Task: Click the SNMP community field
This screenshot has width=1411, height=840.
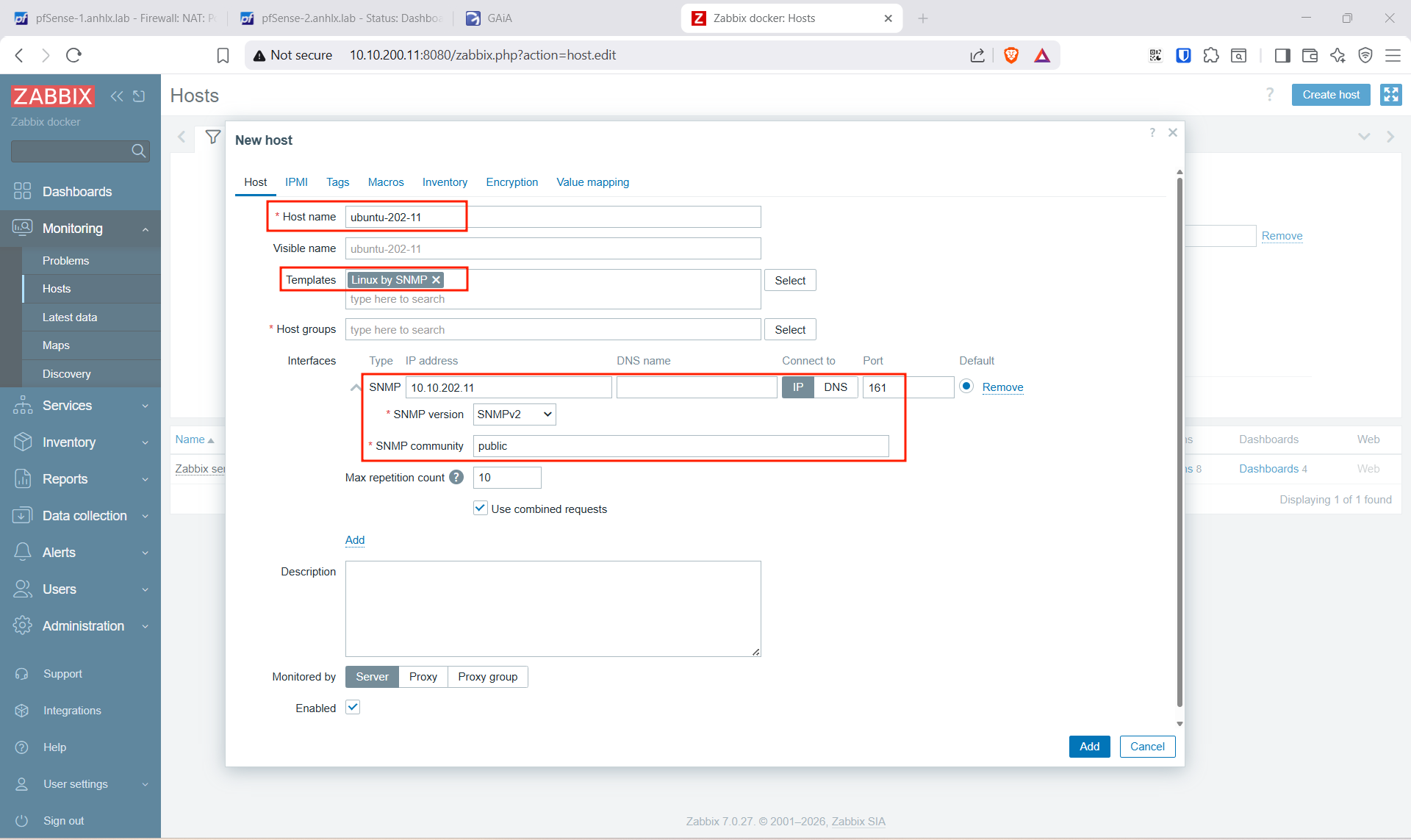Action: pos(681,446)
